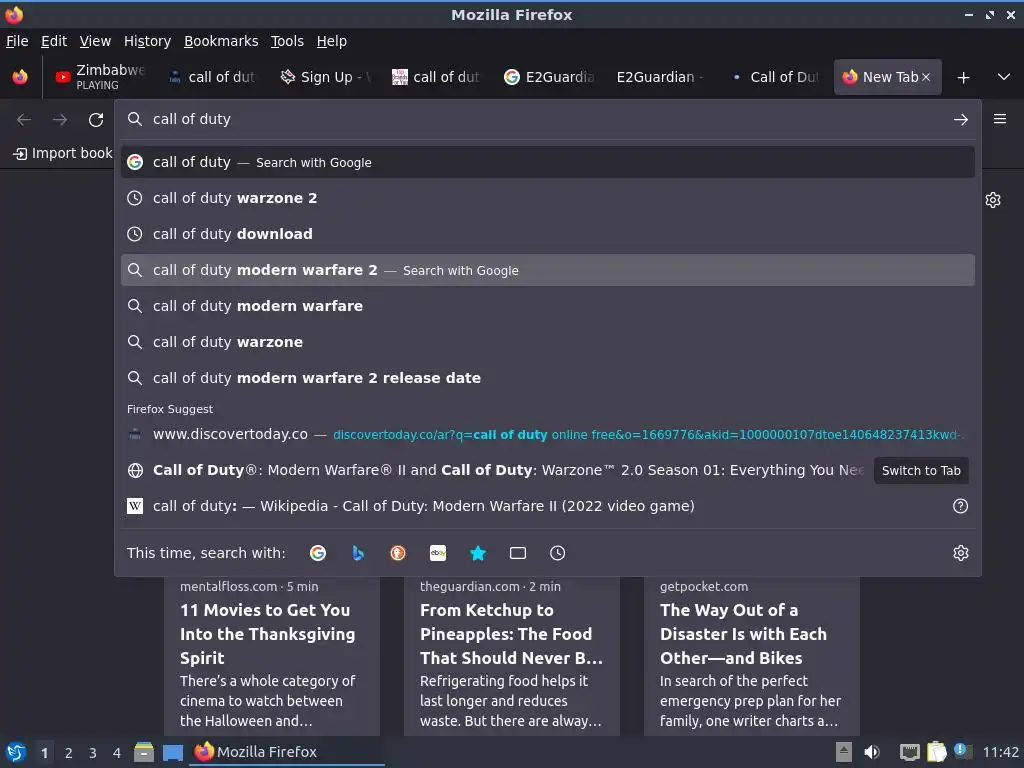
Task: Click the help icon on Wikipedia suggestion
Action: (x=960, y=506)
